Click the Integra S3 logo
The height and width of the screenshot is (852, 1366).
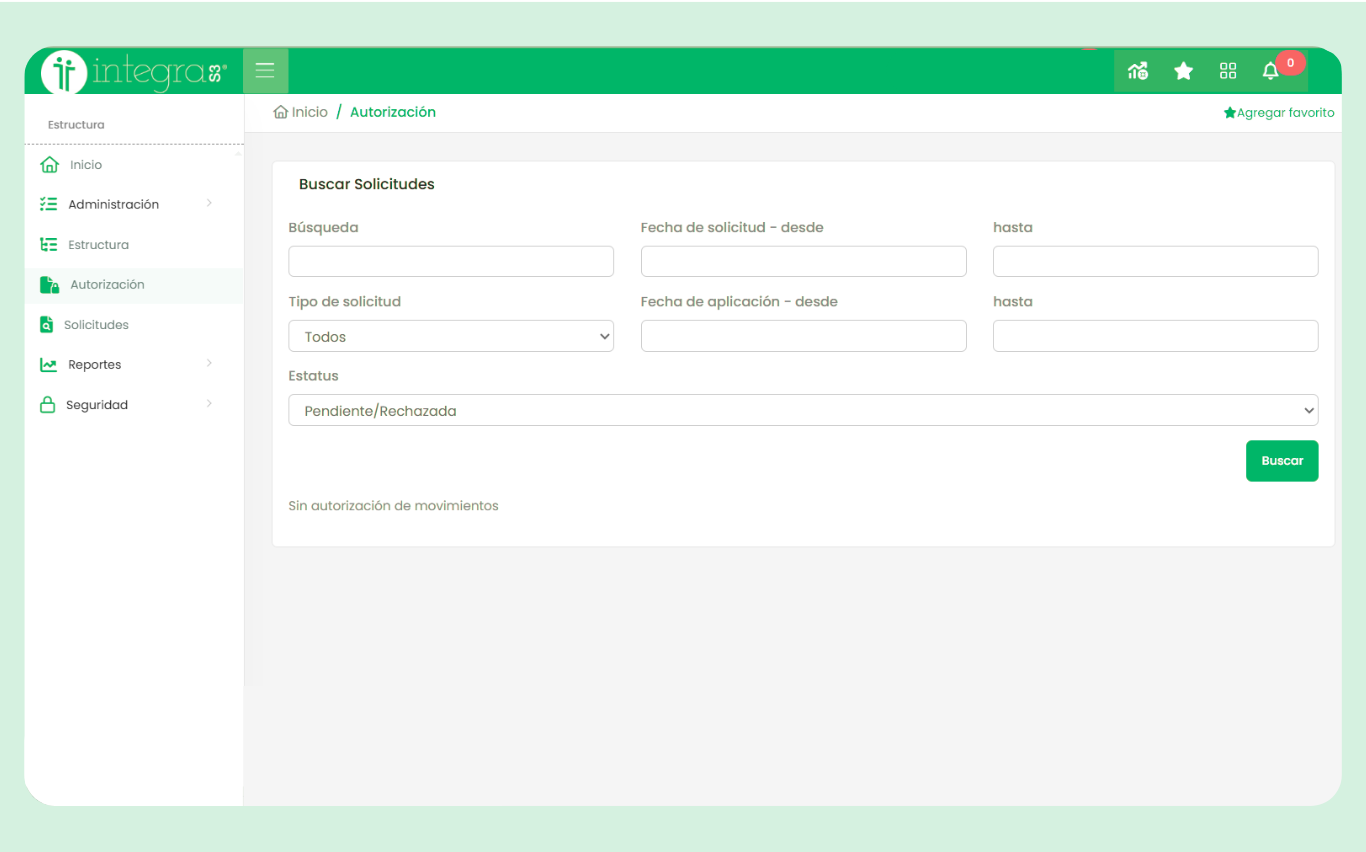tap(134, 72)
